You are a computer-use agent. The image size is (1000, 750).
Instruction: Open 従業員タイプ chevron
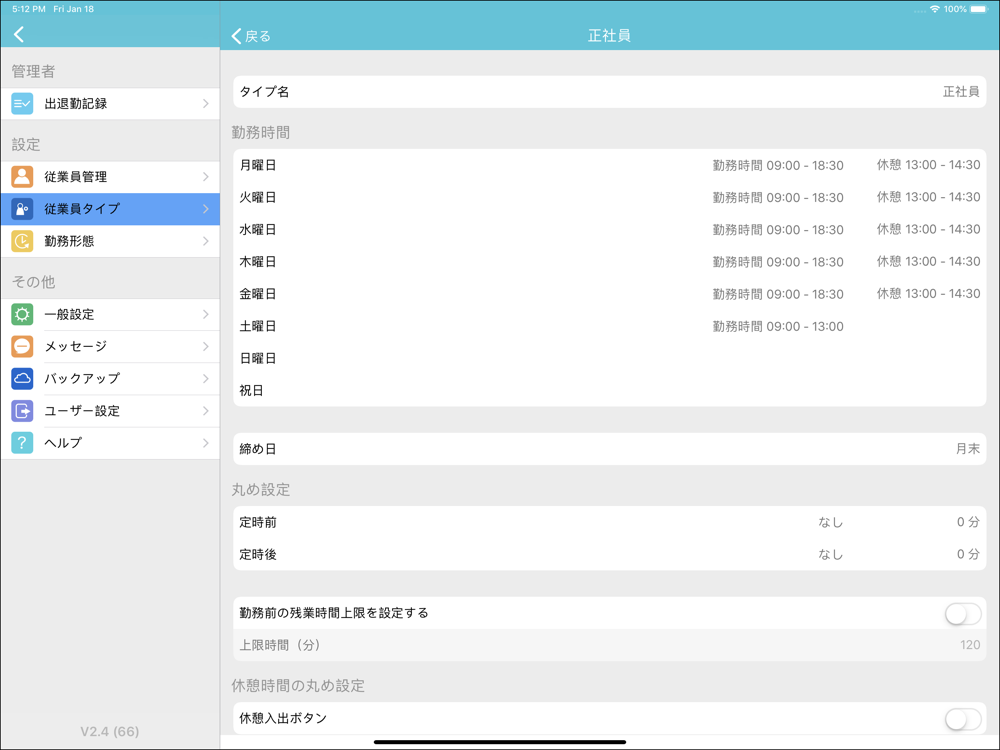(x=205, y=209)
